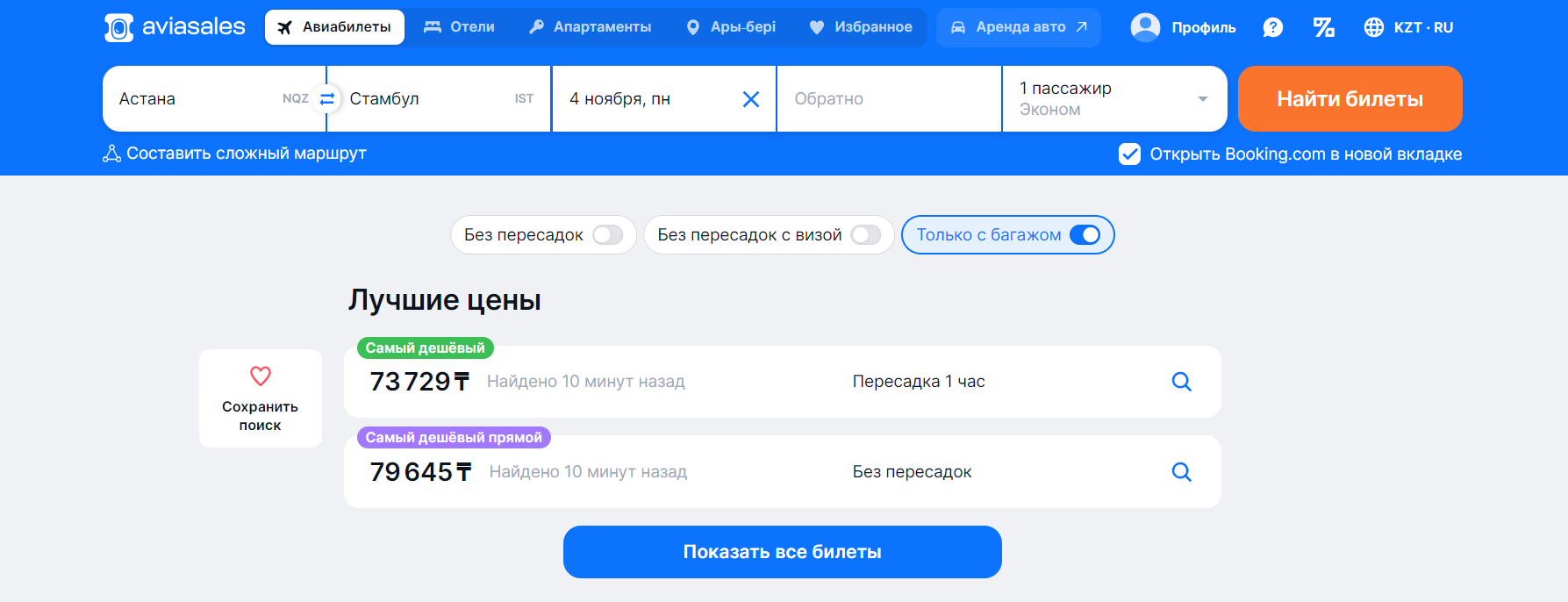1568x602 pixels.
Task: Clear the 4 ноября departure date
Action: coord(751,99)
